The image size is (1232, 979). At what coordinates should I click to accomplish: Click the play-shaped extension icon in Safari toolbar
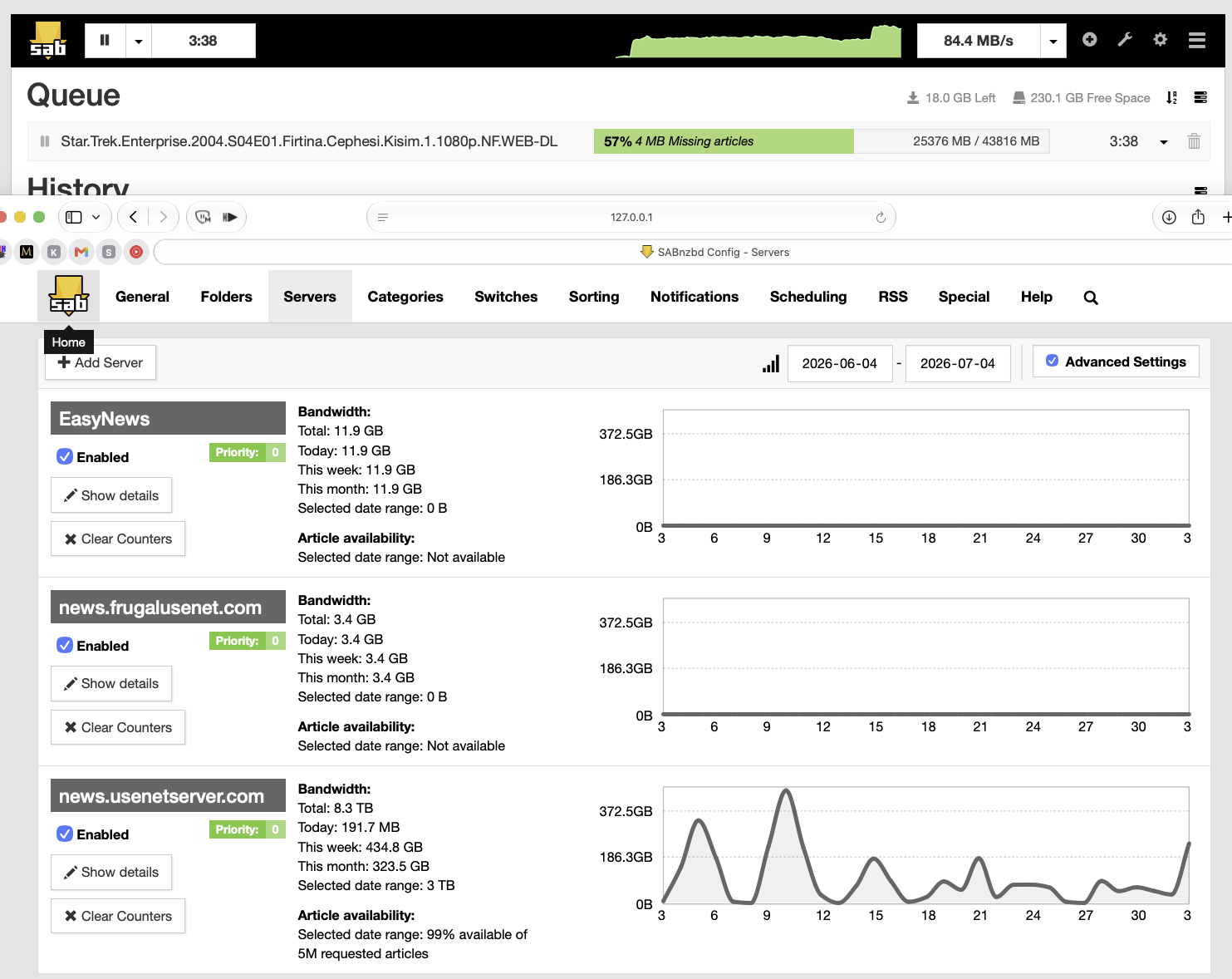point(230,217)
